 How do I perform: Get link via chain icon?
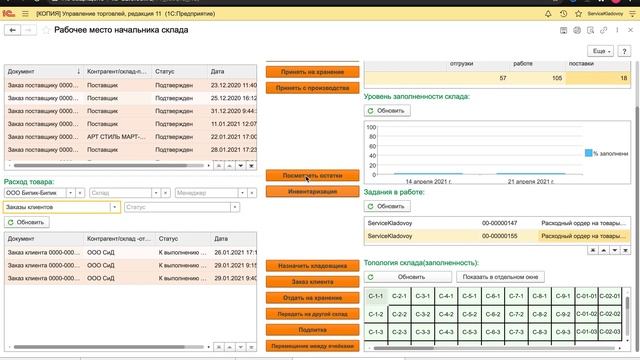604,30
